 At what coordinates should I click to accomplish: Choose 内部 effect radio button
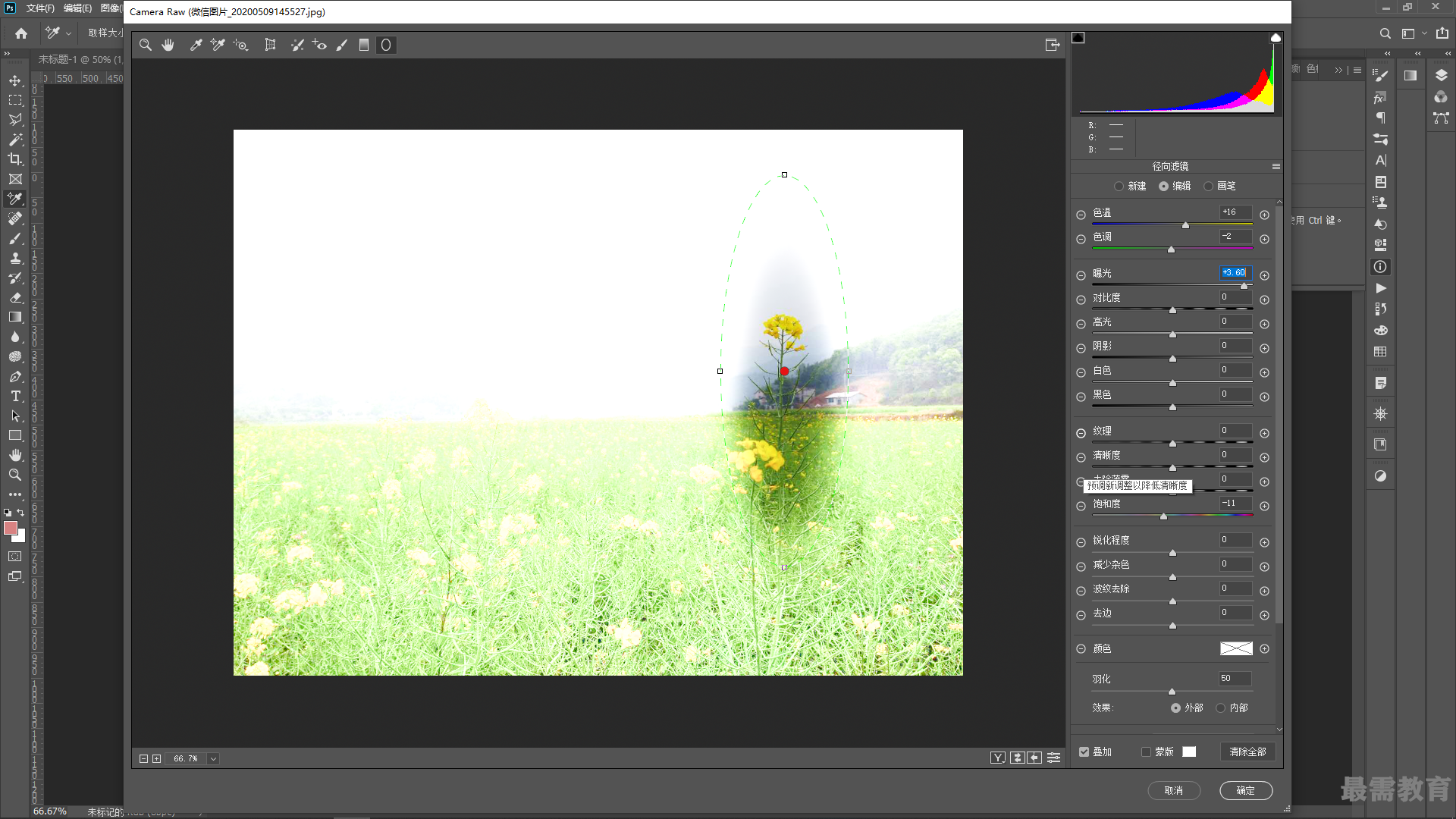tap(1220, 708)
